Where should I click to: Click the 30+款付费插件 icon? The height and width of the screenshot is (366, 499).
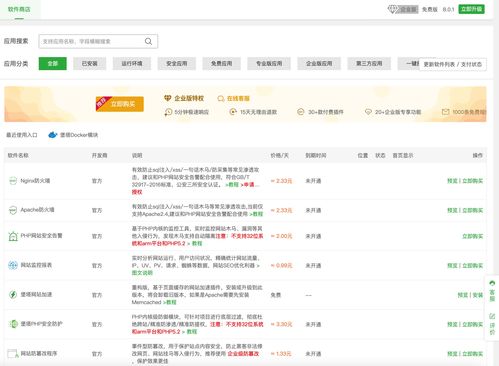(300, 112)
